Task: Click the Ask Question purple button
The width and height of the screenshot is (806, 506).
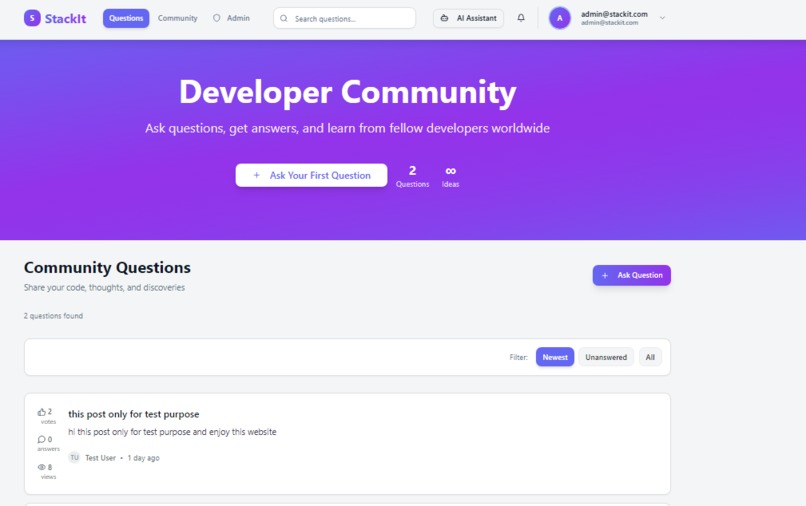Action: tap(631, 275)
